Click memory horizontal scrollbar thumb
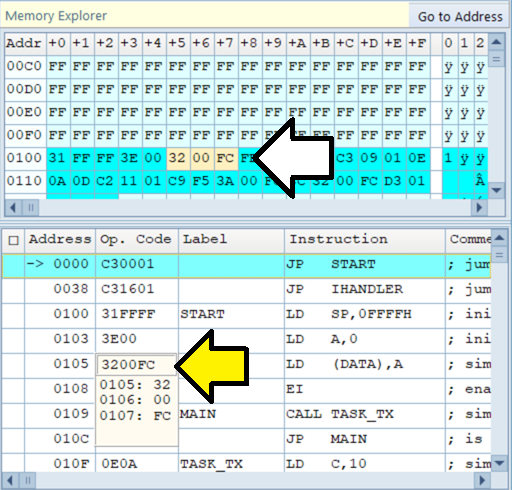The width and height of the screenshot is (512, 490). (x=31, y=208)
